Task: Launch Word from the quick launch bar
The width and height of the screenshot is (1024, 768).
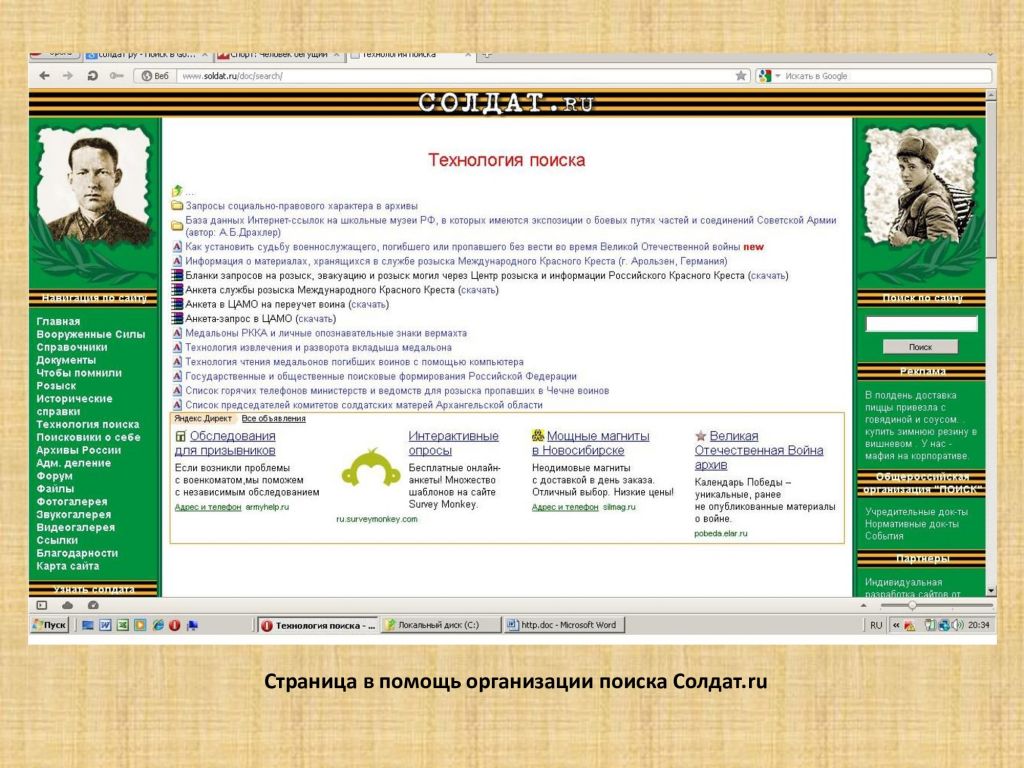Action: (x=105, y=625)
